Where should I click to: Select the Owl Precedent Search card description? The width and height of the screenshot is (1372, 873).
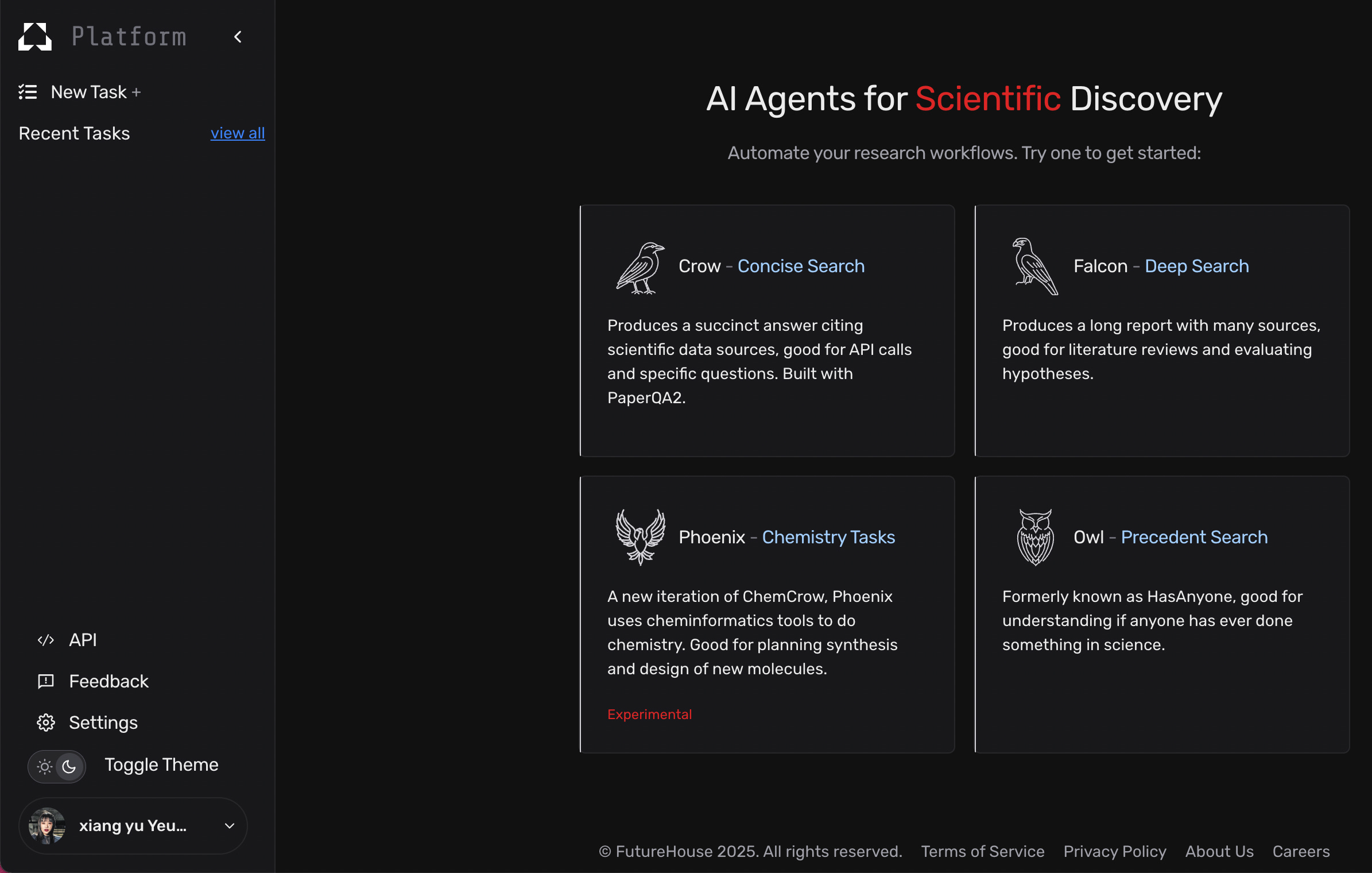[x=1152, y=620]
